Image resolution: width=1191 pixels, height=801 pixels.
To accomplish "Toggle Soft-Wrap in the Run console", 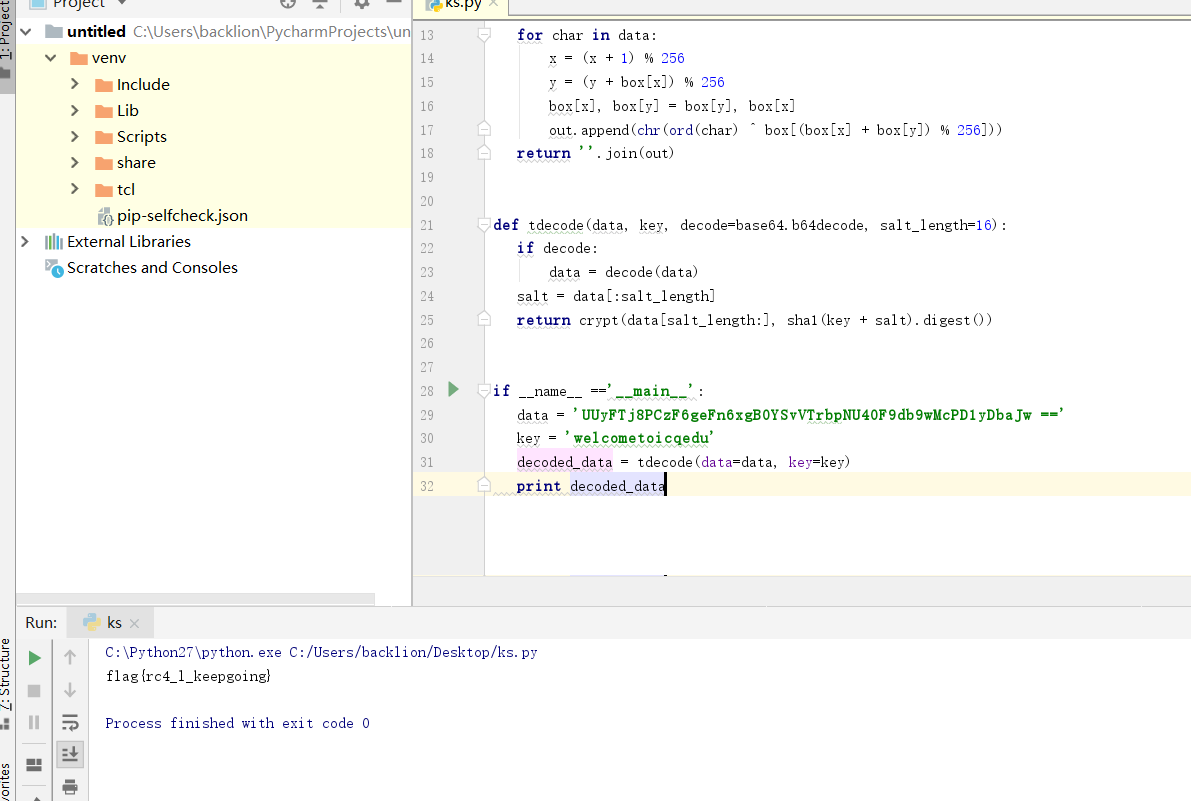I will (70, 722).
